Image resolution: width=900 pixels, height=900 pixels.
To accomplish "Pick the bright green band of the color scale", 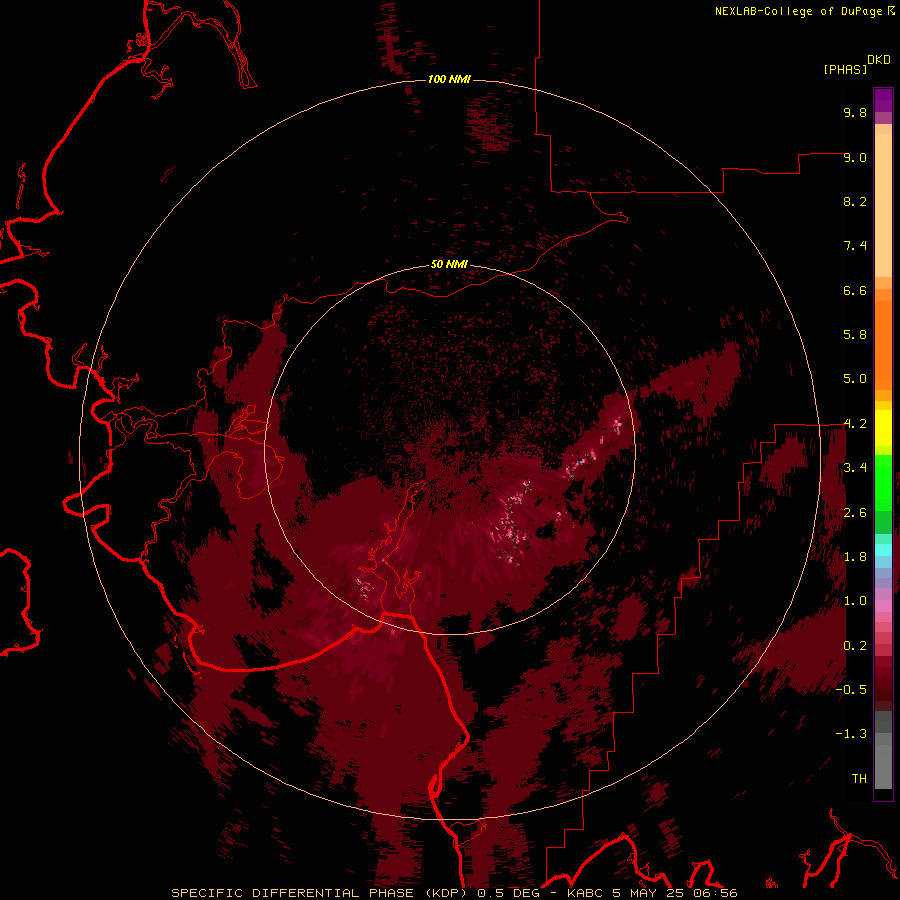I will pyautogui.click(x=883, y=482).
